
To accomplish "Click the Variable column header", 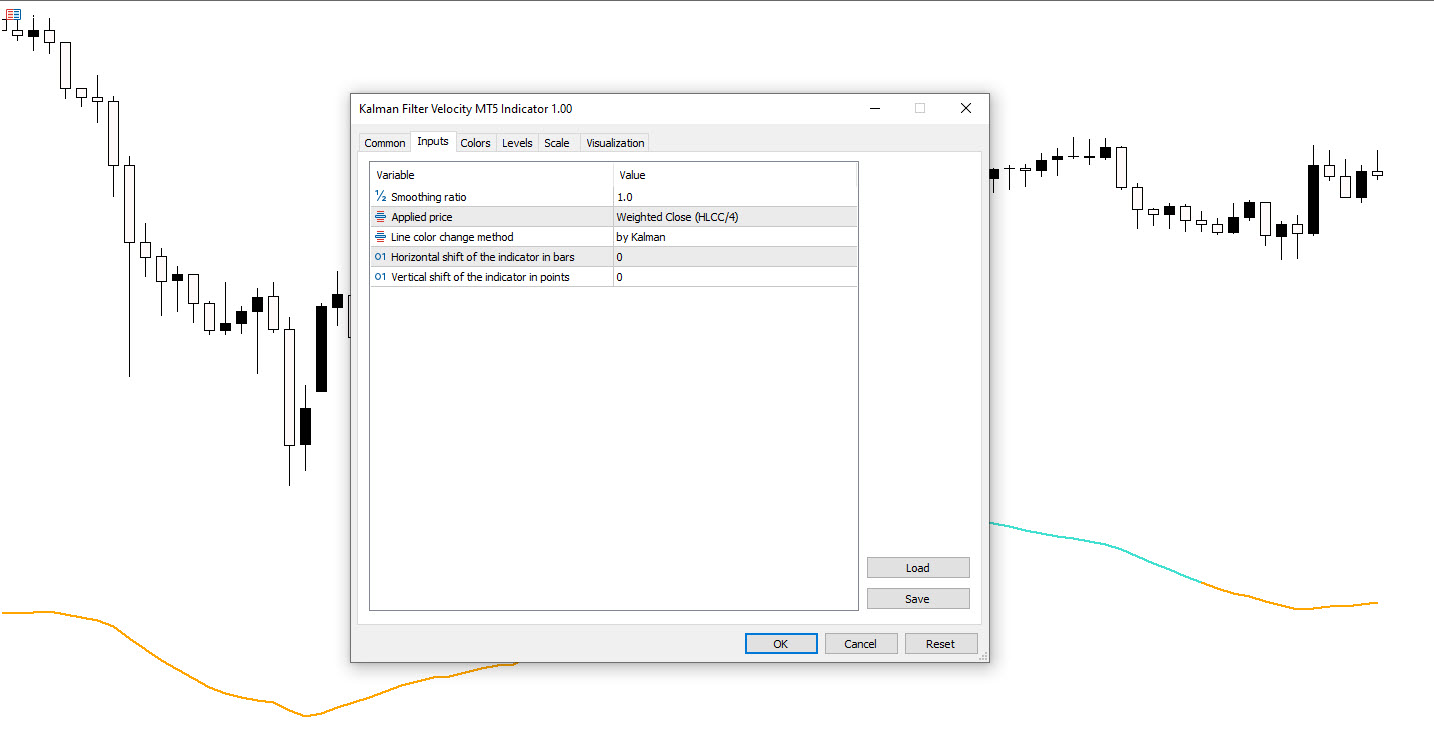I will (x=492, y=175).
